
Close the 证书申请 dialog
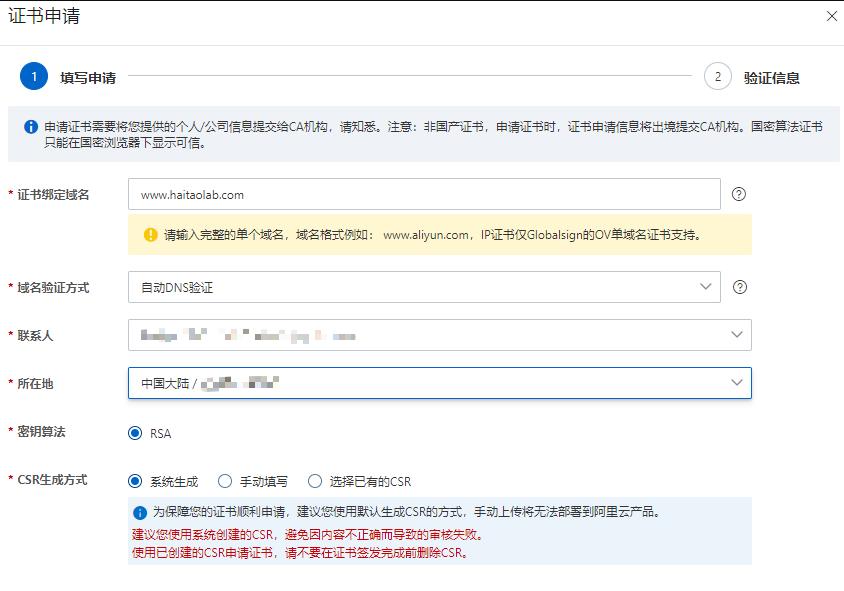click(x=831, y=16)
